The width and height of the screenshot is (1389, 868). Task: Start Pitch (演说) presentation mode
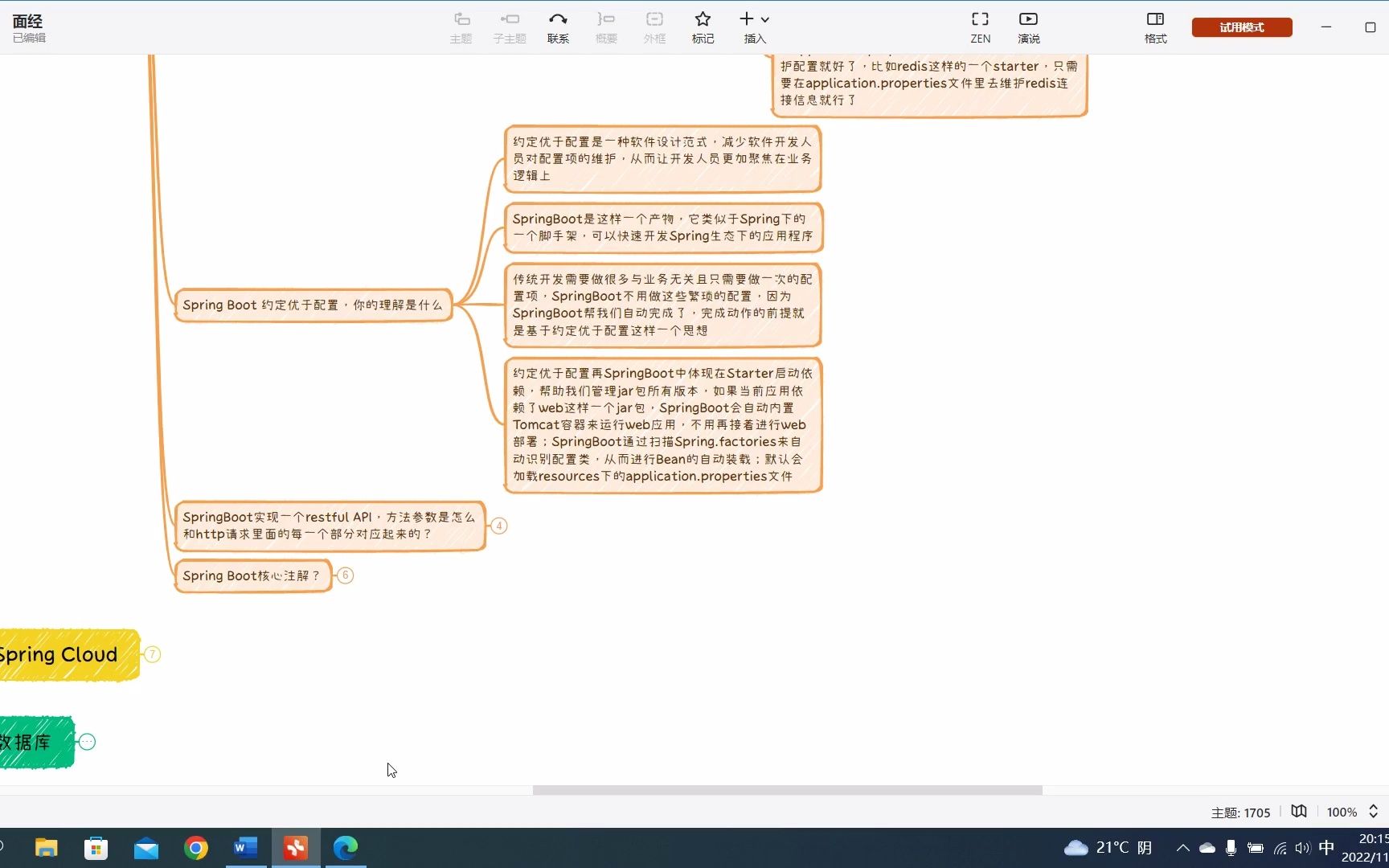[x=1028, y=27]
